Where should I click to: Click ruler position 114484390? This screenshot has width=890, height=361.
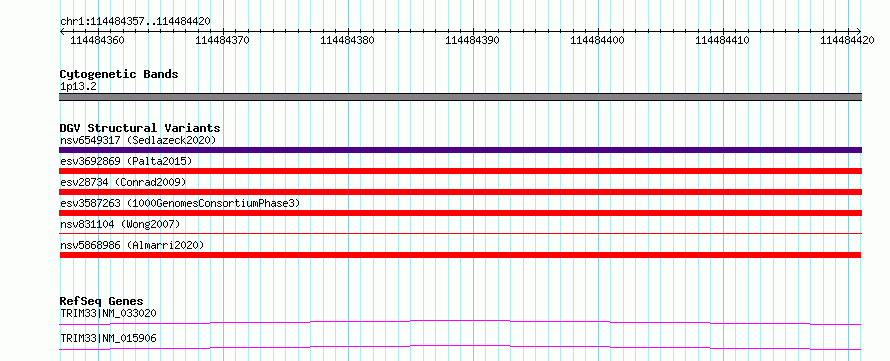(x=472, y=40)
